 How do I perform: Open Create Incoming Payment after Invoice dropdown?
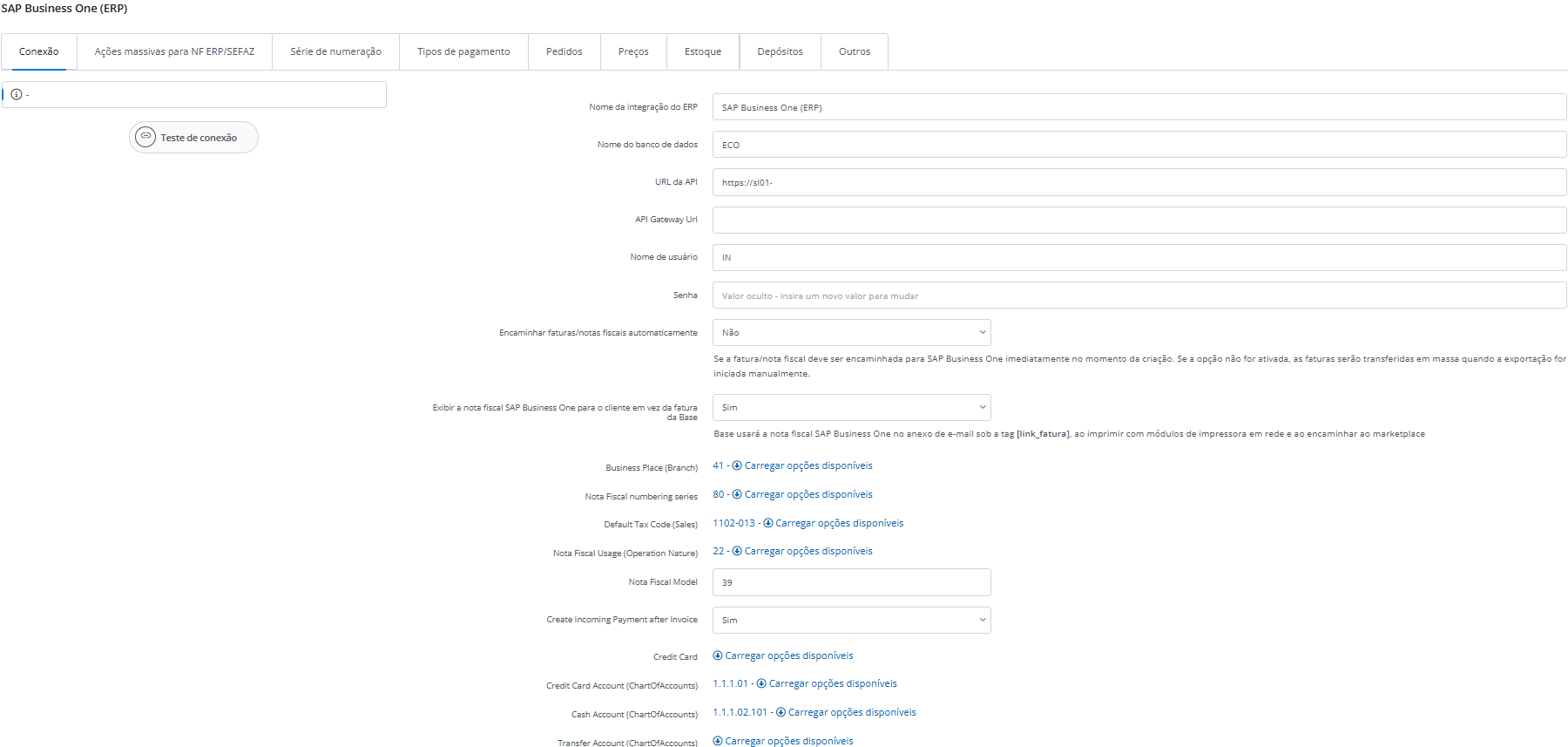coord(851,620)
